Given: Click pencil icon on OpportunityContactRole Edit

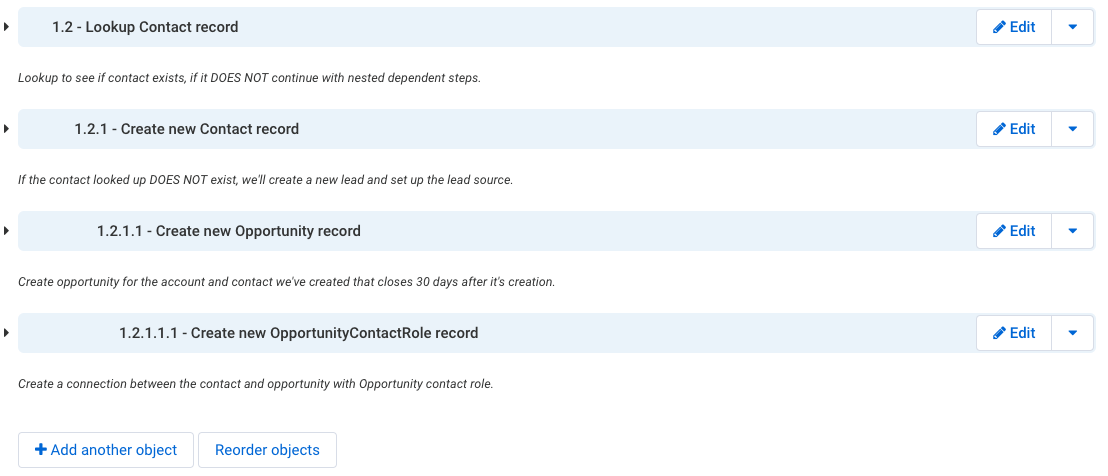Looking at the screenshot, I should (999, 333).
